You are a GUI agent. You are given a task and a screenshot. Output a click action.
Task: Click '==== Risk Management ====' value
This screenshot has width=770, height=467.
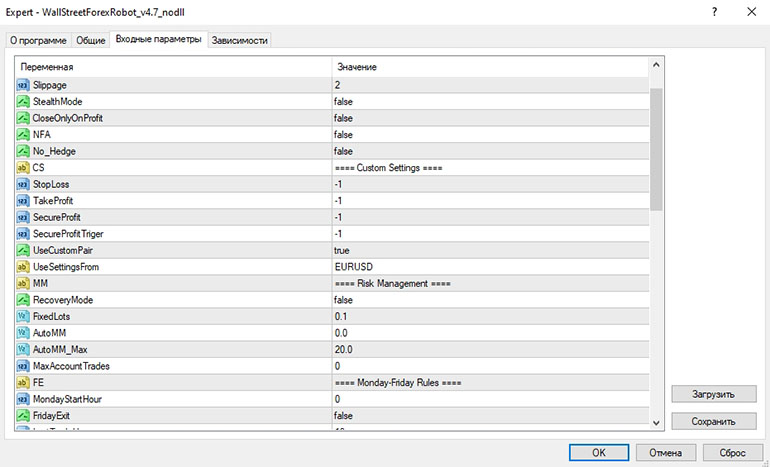pos(392,283)
